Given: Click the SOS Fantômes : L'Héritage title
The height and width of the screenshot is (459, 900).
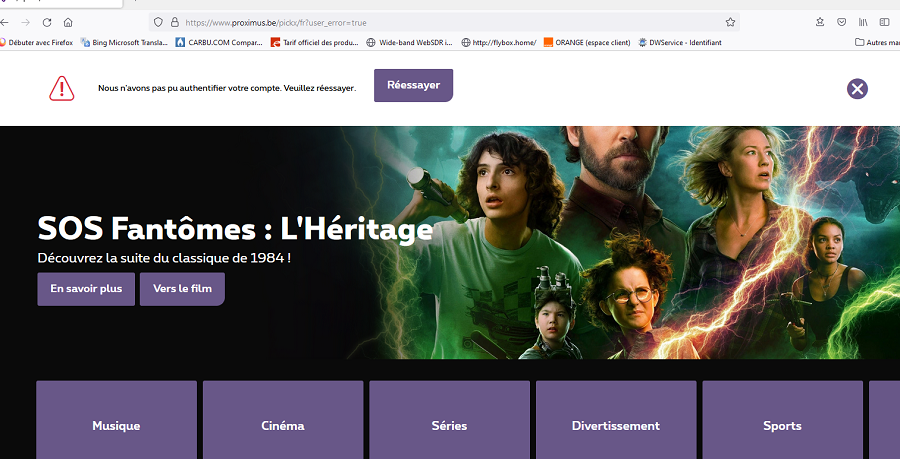Looking at the screenshot, I should coord(235,229).
